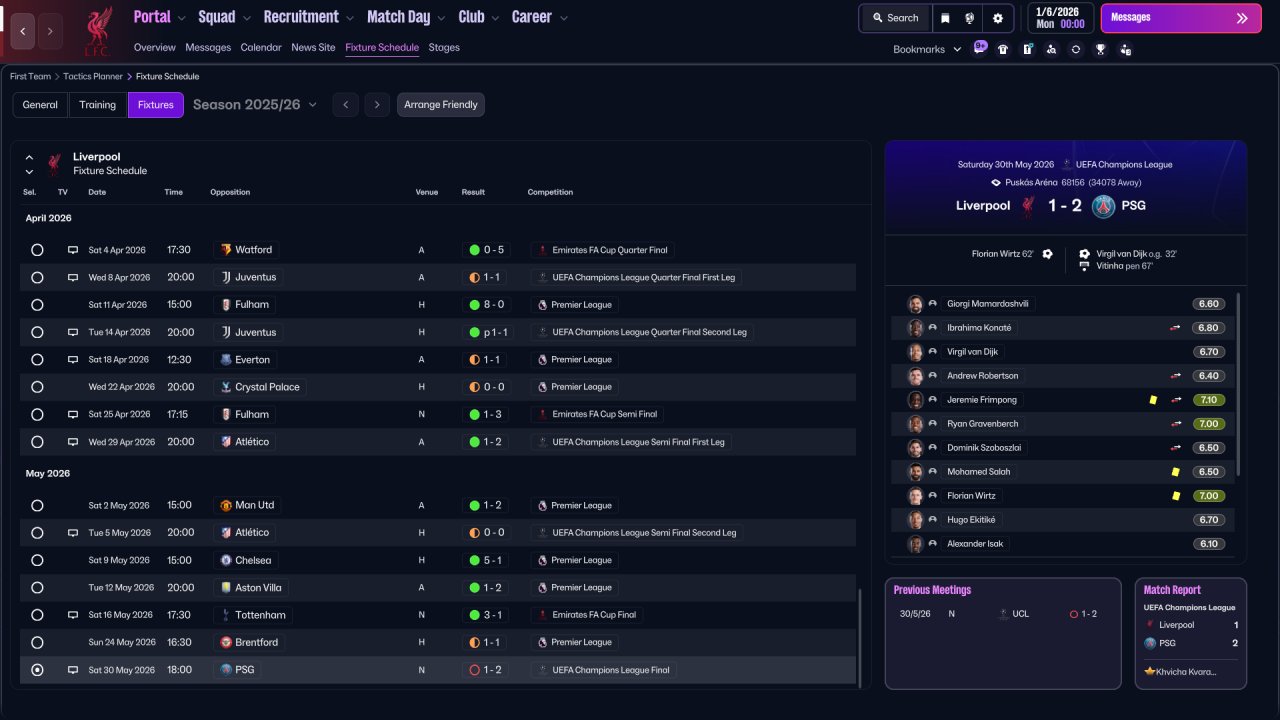Click the Opposition column header
Screen dimensions: 1280x720
point(230,192)
